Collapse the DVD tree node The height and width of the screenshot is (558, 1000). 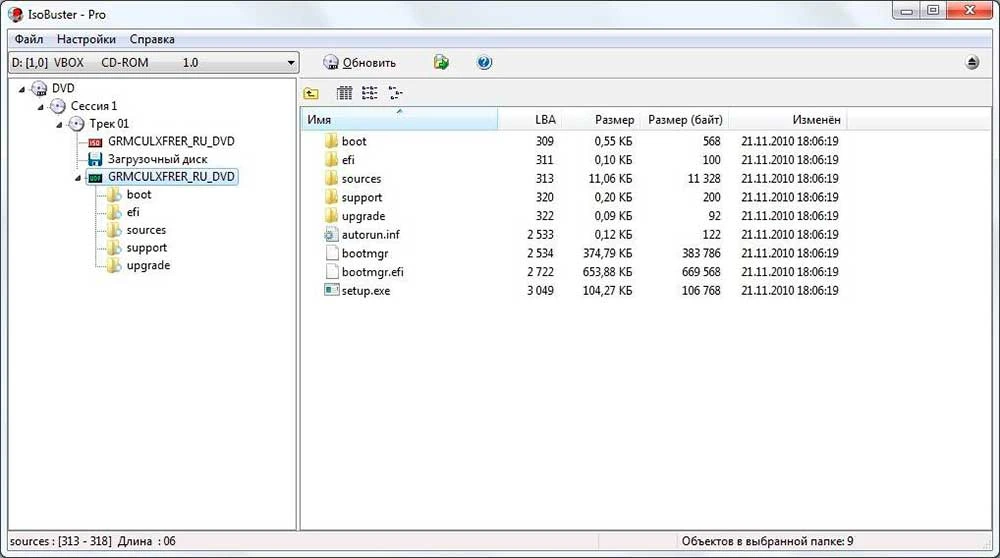pyautogui.click(x=22, y=89)
